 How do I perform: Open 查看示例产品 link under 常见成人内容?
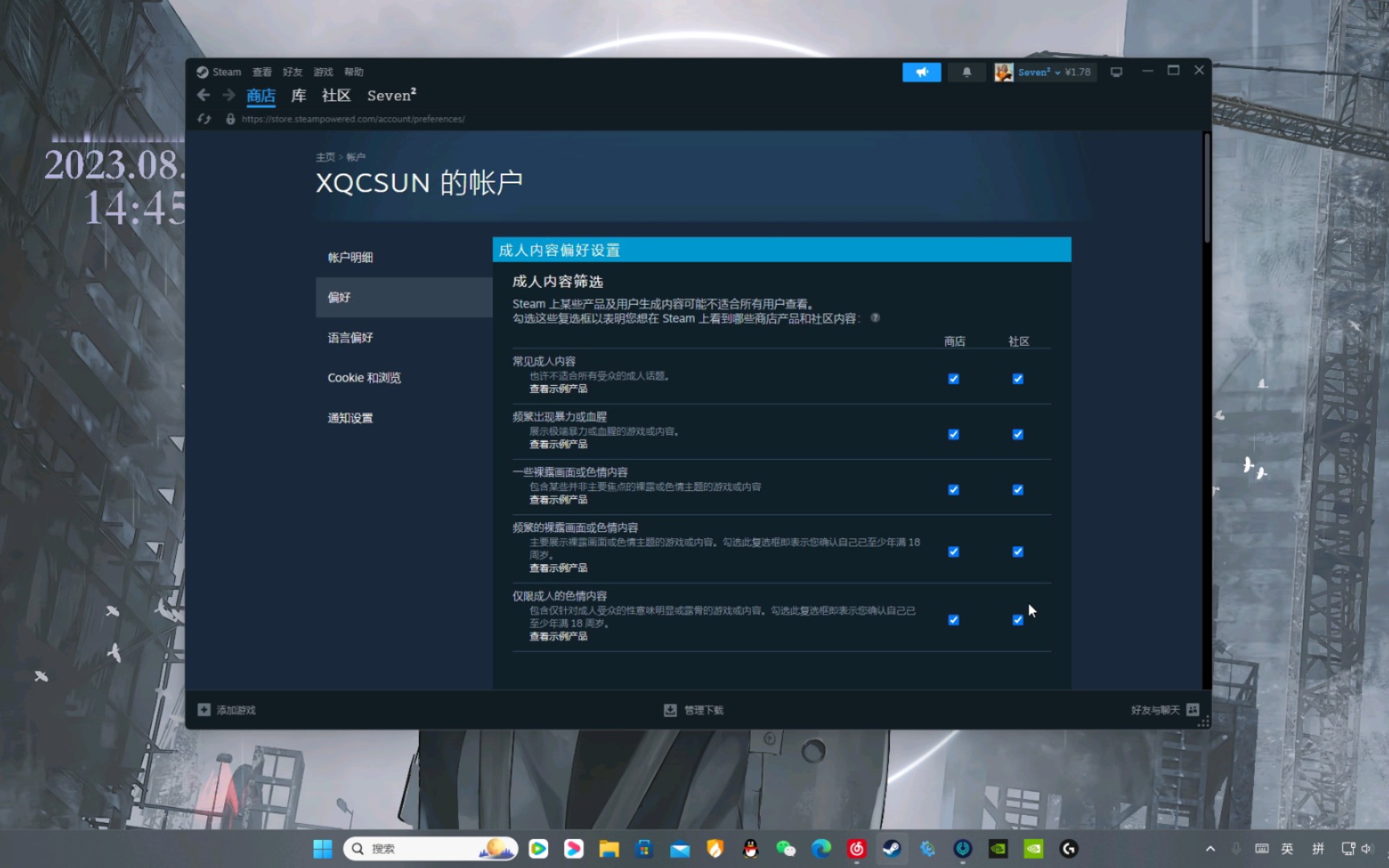click(558, 389)
